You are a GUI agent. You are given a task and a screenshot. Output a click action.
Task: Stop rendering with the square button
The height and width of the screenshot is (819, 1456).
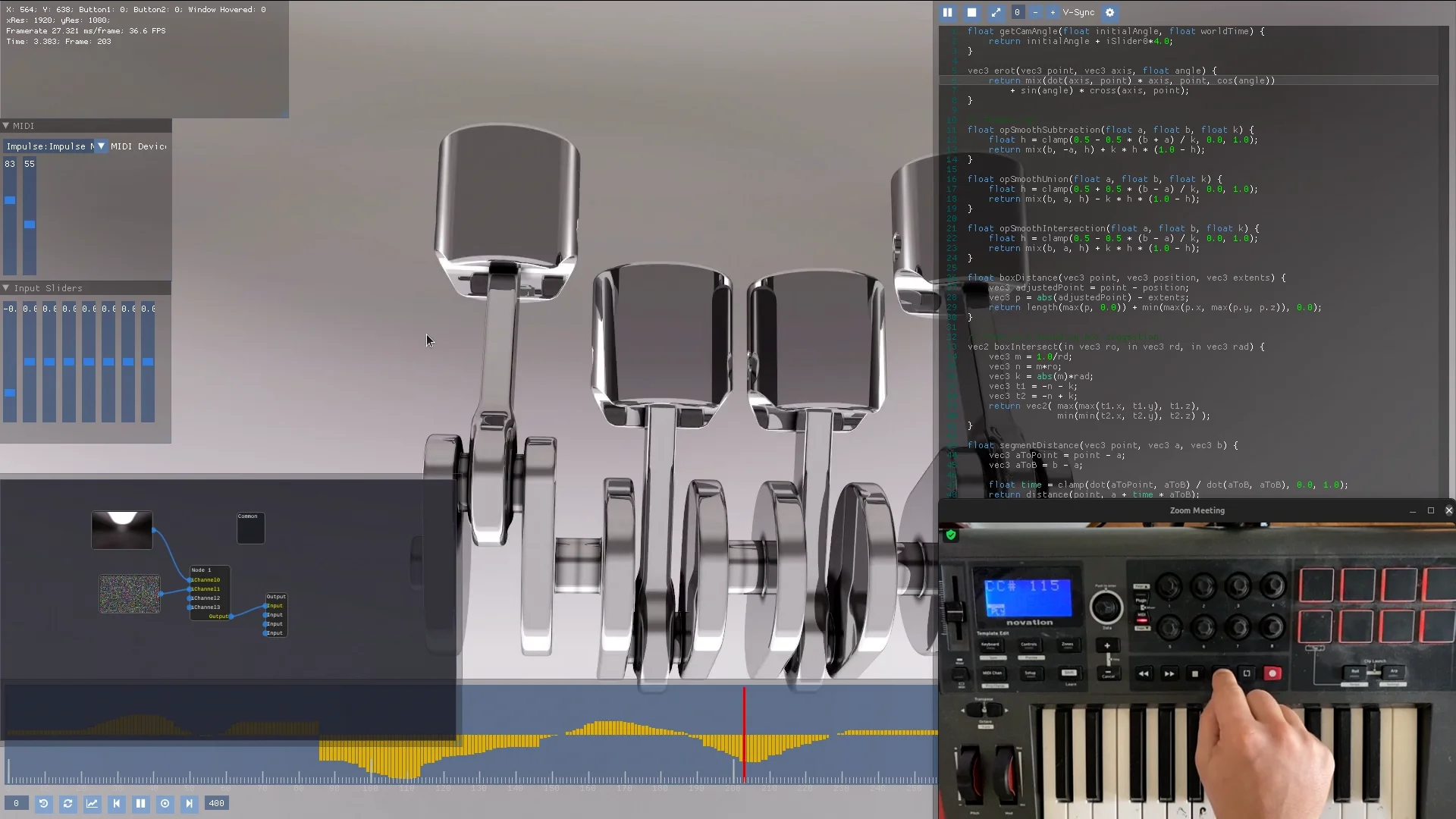coord(971,12)
